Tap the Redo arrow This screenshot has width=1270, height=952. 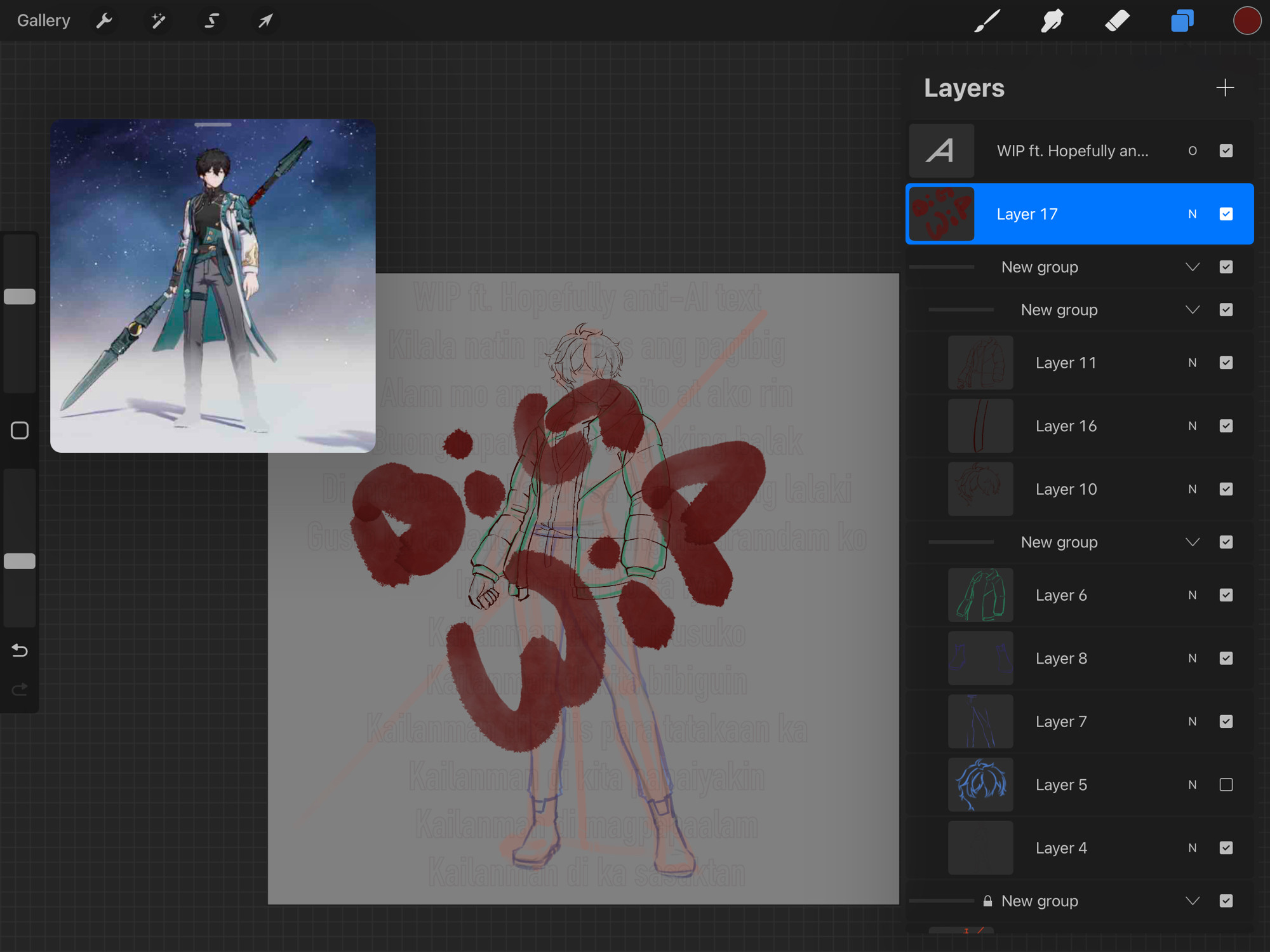tap(20, 689)
